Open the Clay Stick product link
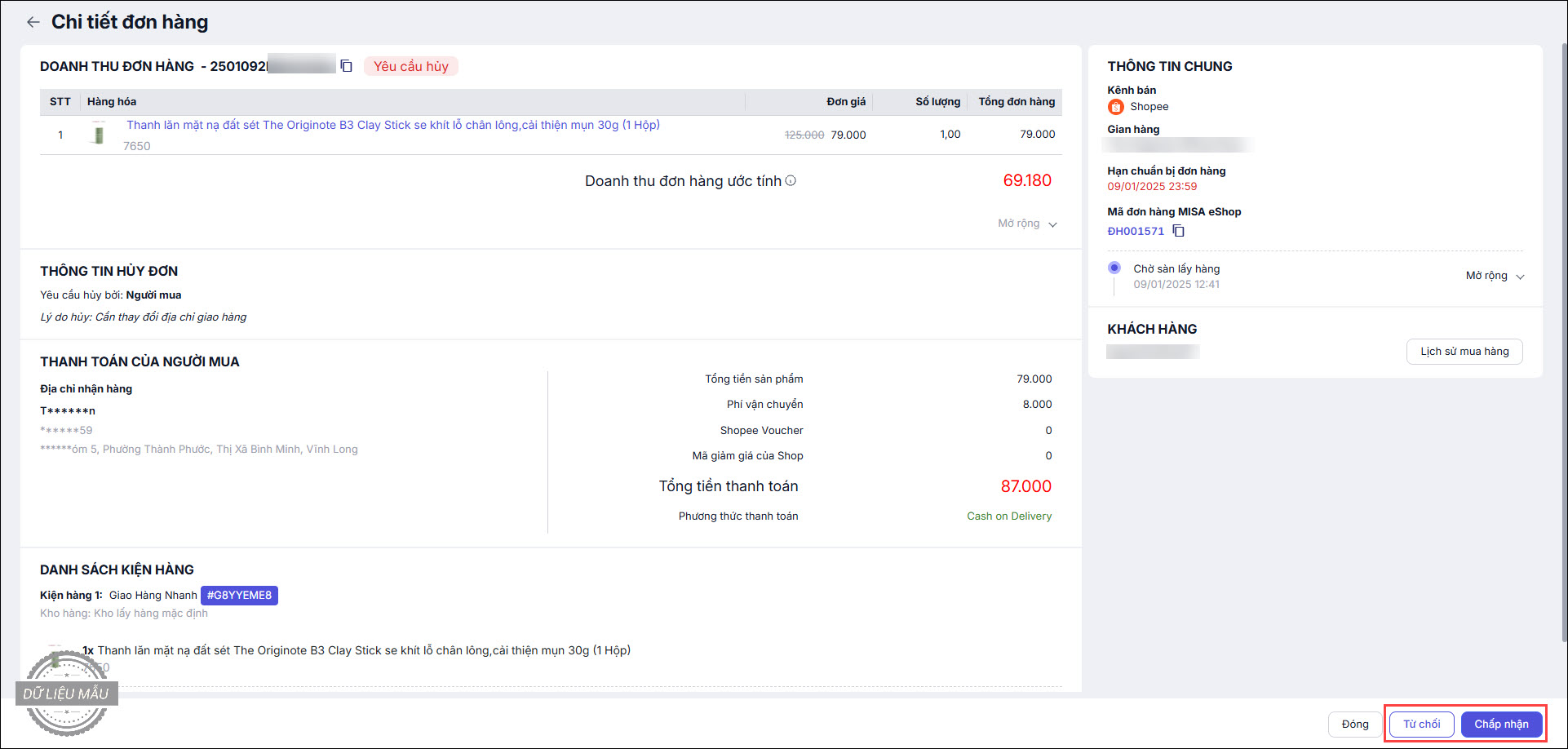 click(392, 125)
